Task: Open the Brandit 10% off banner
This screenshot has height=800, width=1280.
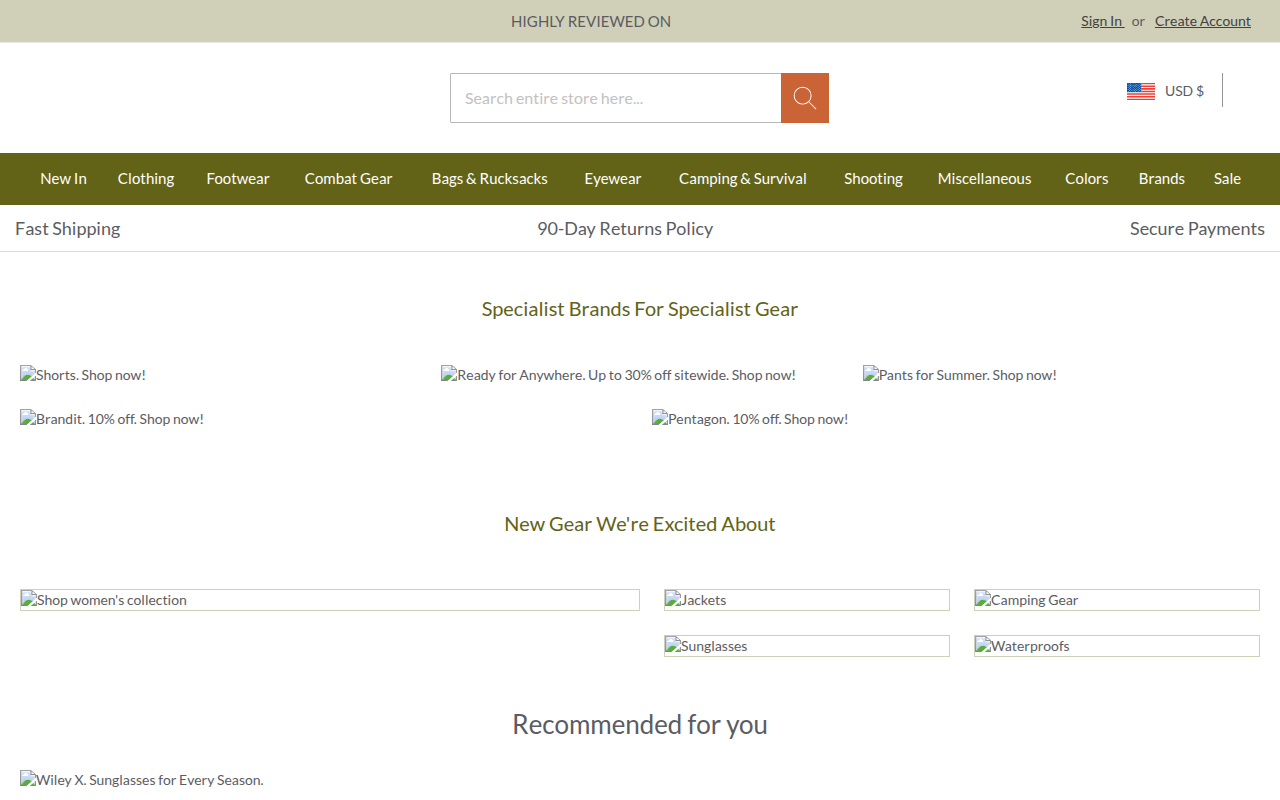Action: point(112,419)
